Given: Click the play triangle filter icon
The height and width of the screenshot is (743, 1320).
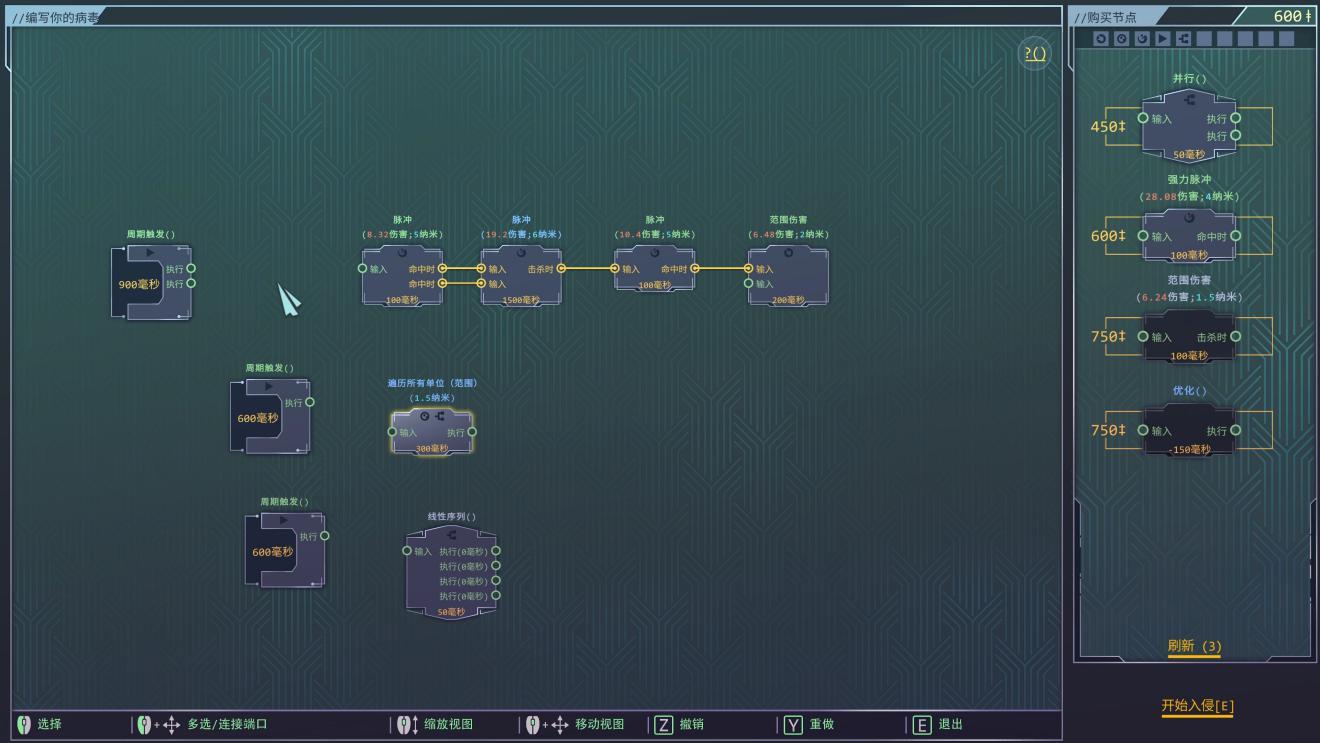Looking at the screenshot, I should pos(1163,38).
